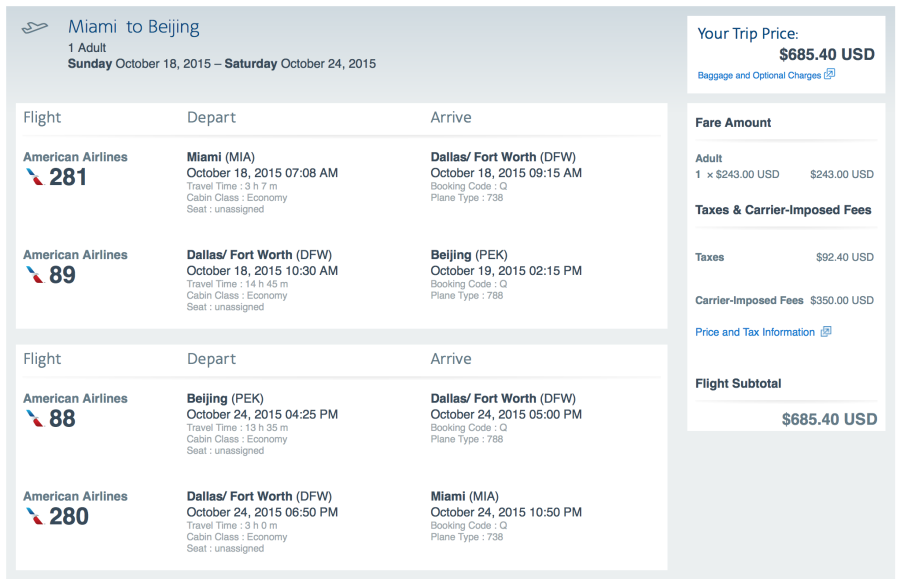Screen dimensions: 900x579
Task: Select flight number 89
Action: coord(62,275)
